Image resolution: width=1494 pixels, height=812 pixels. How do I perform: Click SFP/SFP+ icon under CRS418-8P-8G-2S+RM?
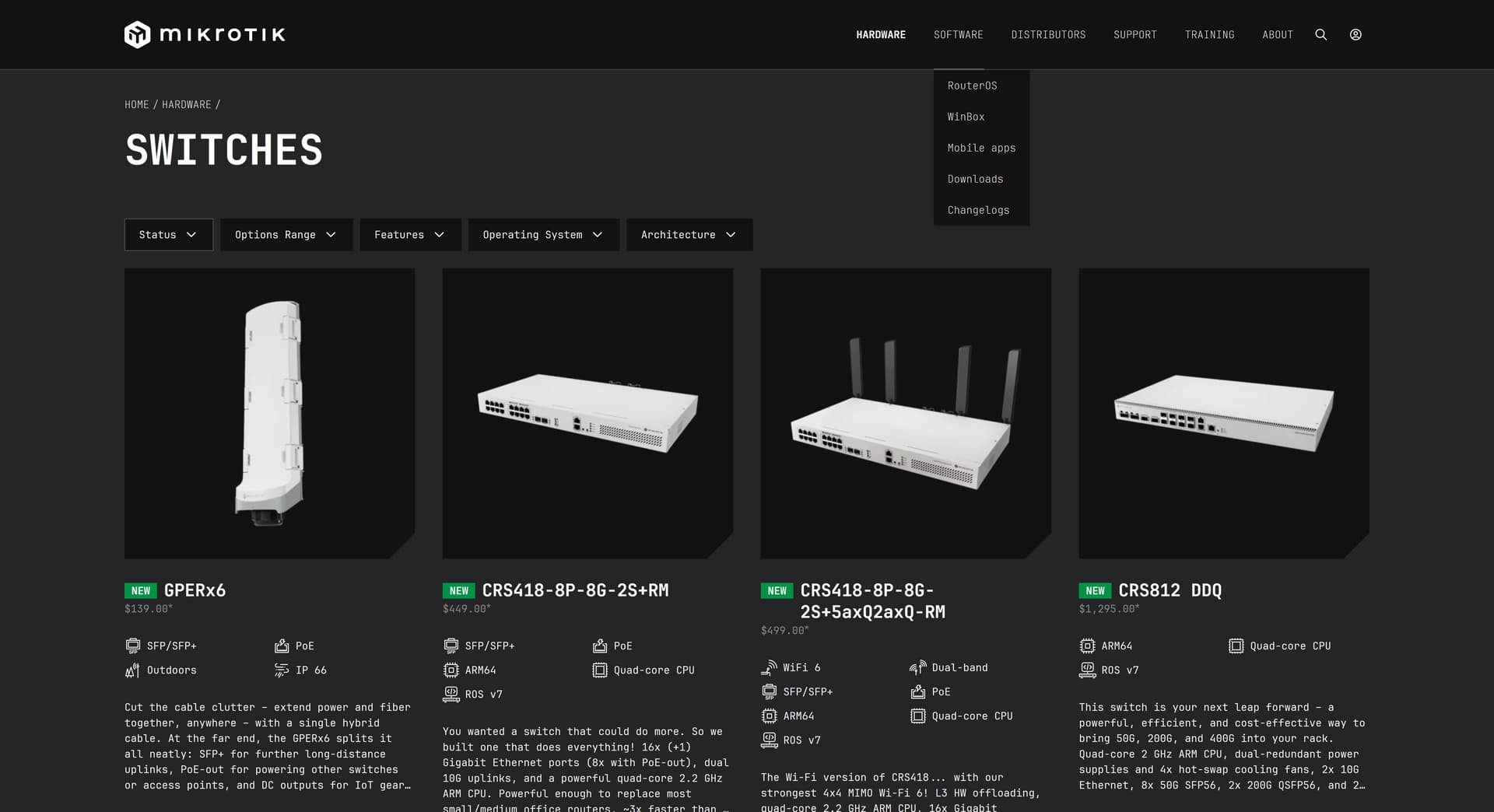[x=451, y=646]
